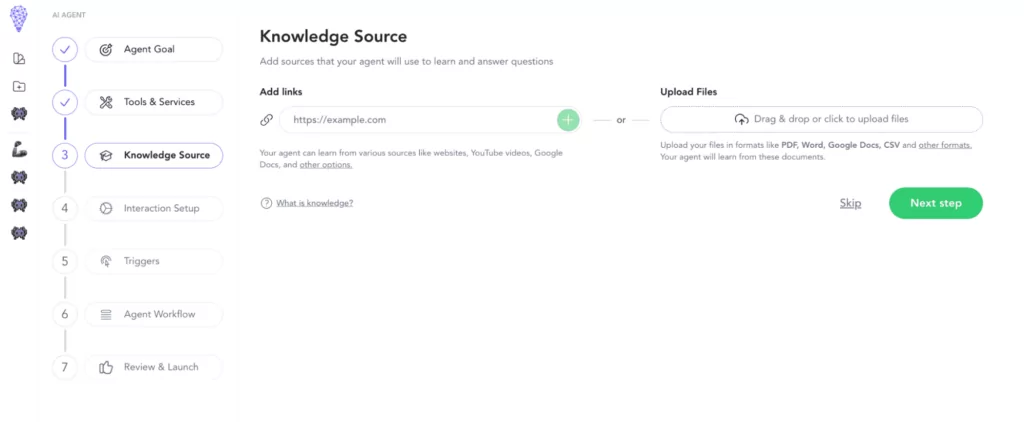Click the step 1 checkmark circle
The image size is (1024, 422).
(65, 49)
